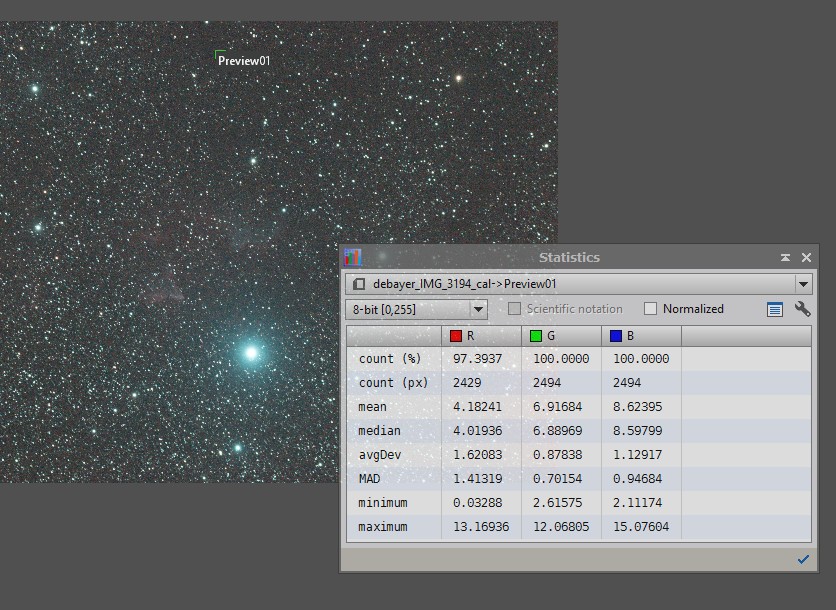
Task: Select the count (px) row label
Action: pos(393,383)
